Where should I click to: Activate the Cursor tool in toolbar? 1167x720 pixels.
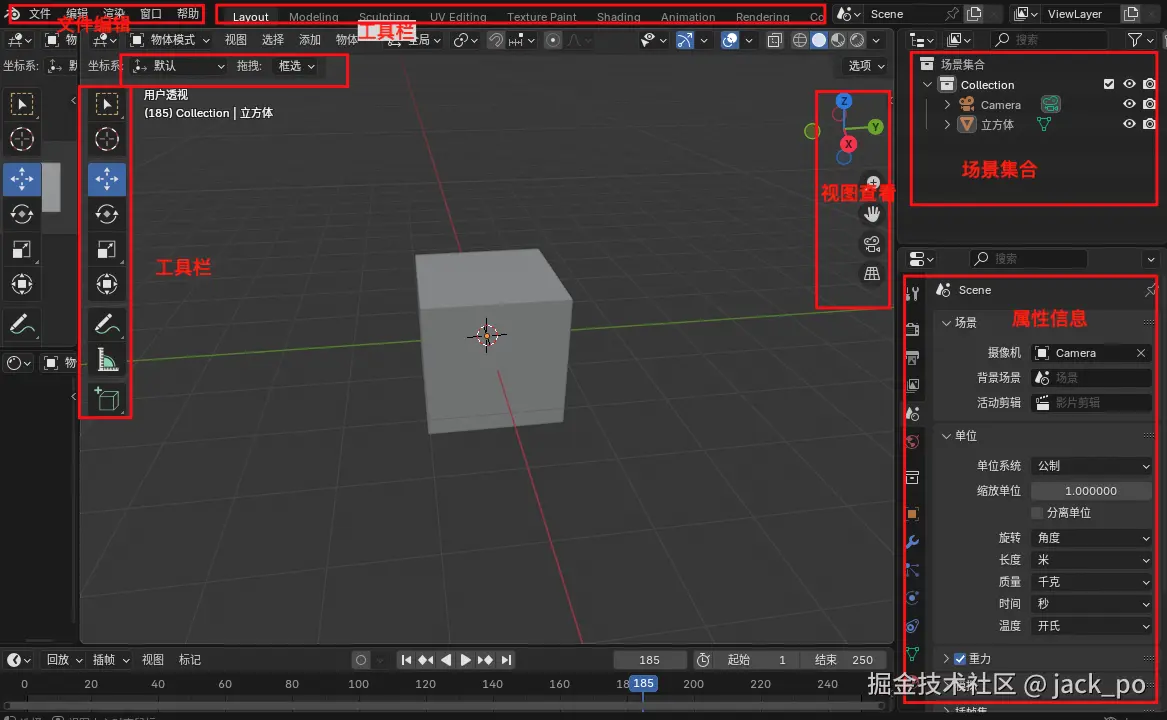click(x=107, y=140)
